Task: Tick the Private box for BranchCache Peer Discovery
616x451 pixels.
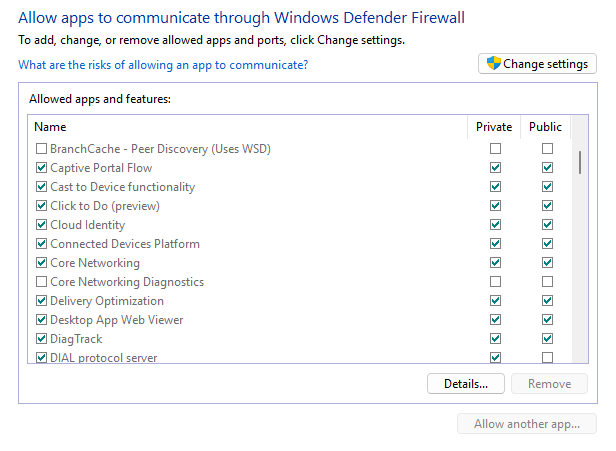Action: click(495, 148)
